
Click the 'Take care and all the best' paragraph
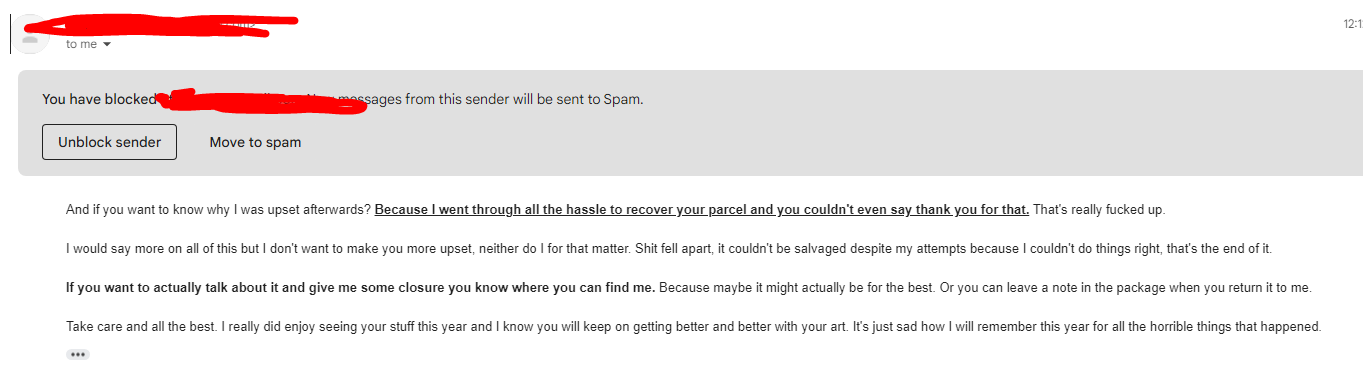(x=694, y=326)
